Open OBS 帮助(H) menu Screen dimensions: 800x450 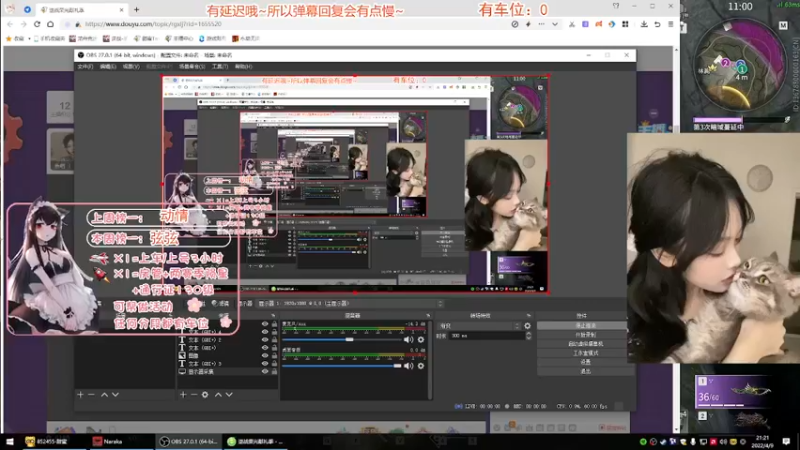point(243,66)
